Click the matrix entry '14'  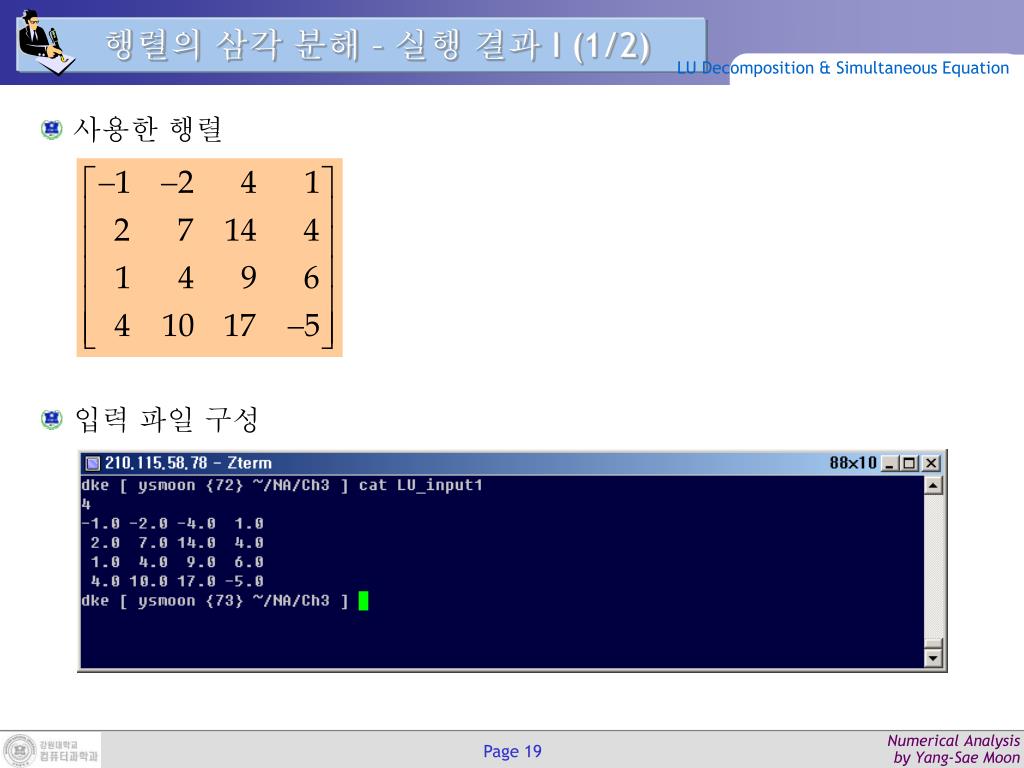pyautogui.click(x=240, y=230)
